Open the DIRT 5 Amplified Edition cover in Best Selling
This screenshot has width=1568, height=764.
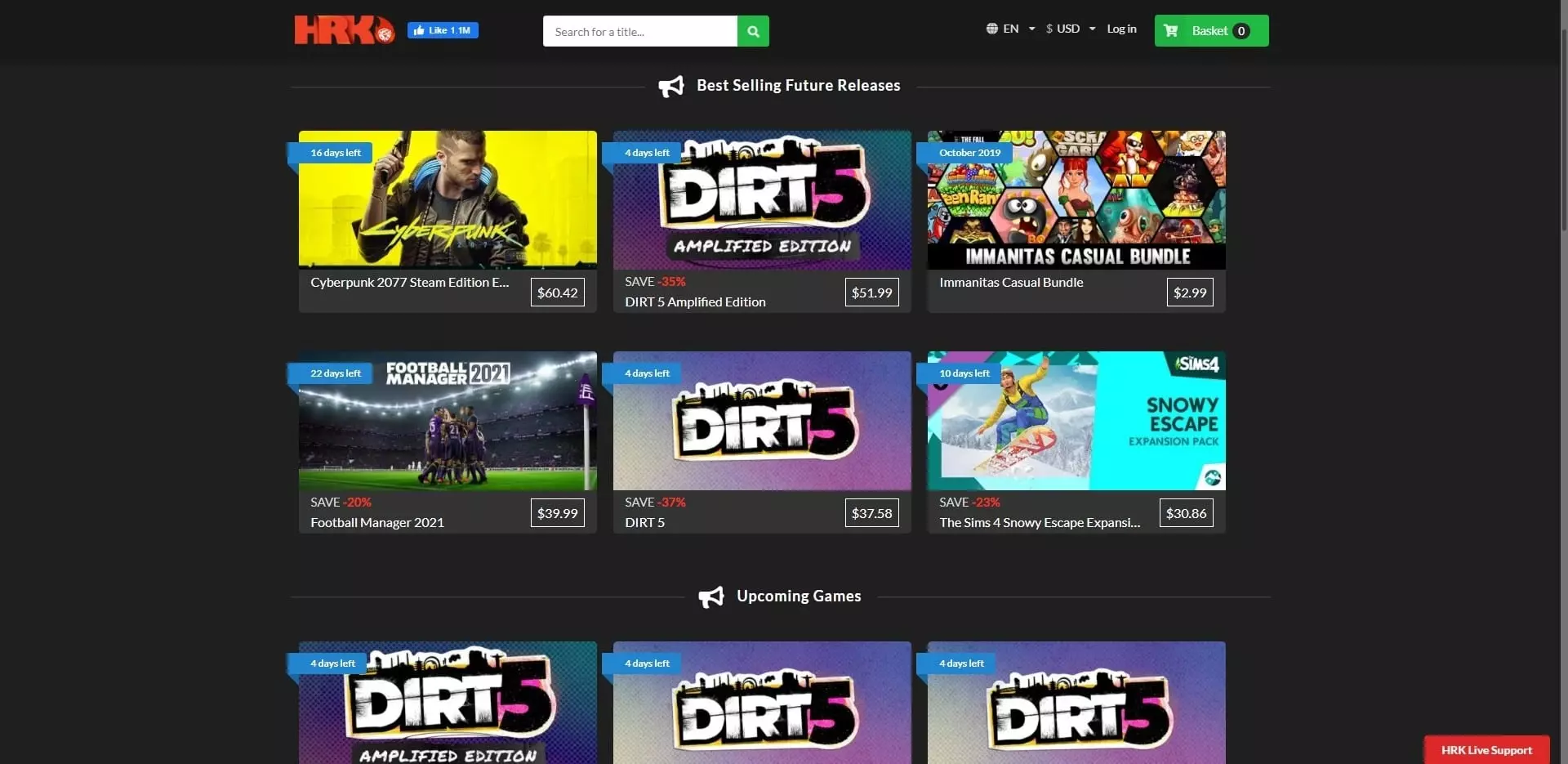[762, 199]
